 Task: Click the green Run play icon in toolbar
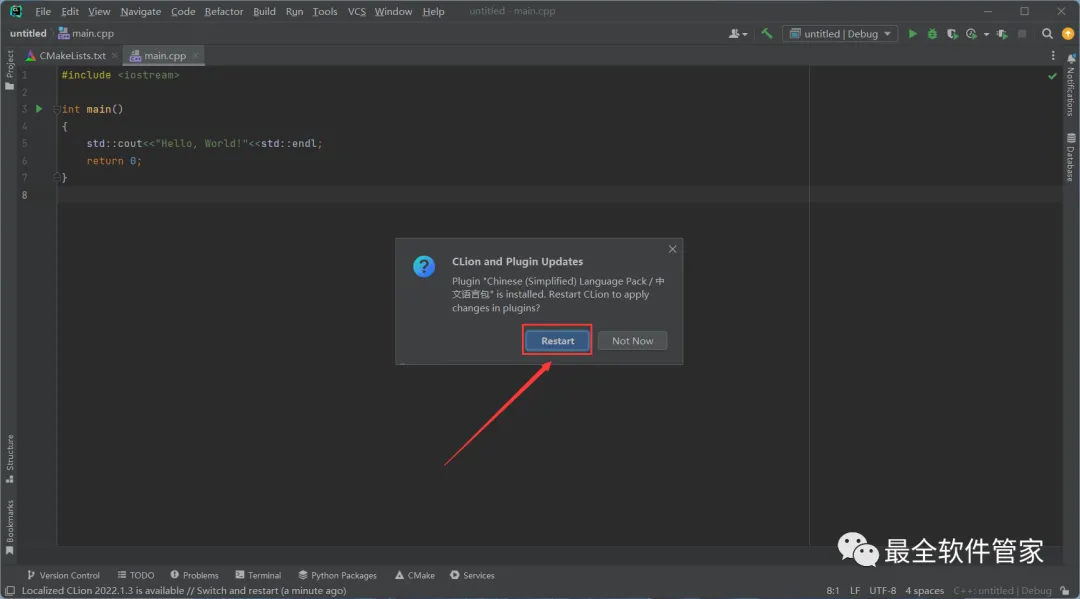913,34
